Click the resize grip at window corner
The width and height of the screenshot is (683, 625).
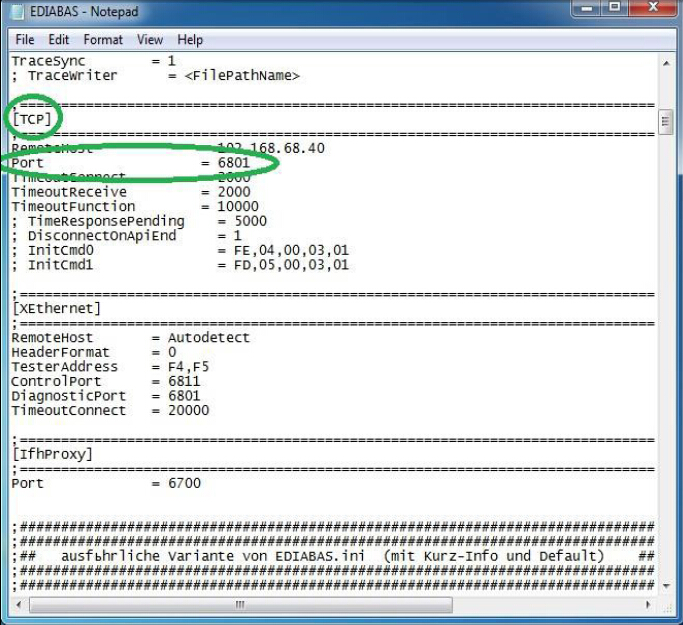[667, 607]
